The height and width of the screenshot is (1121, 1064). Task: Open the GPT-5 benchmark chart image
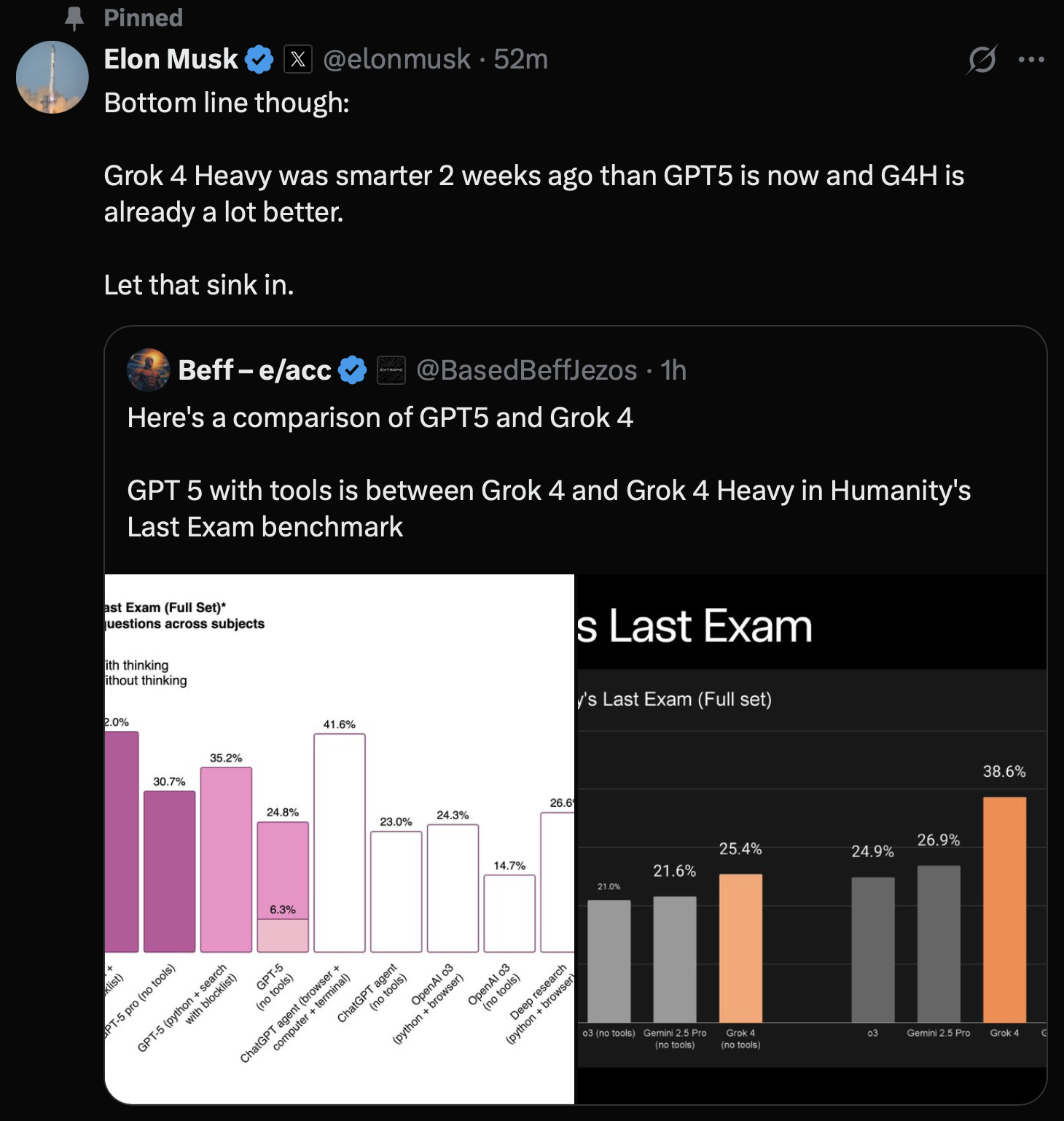click(x=340, y=838)
